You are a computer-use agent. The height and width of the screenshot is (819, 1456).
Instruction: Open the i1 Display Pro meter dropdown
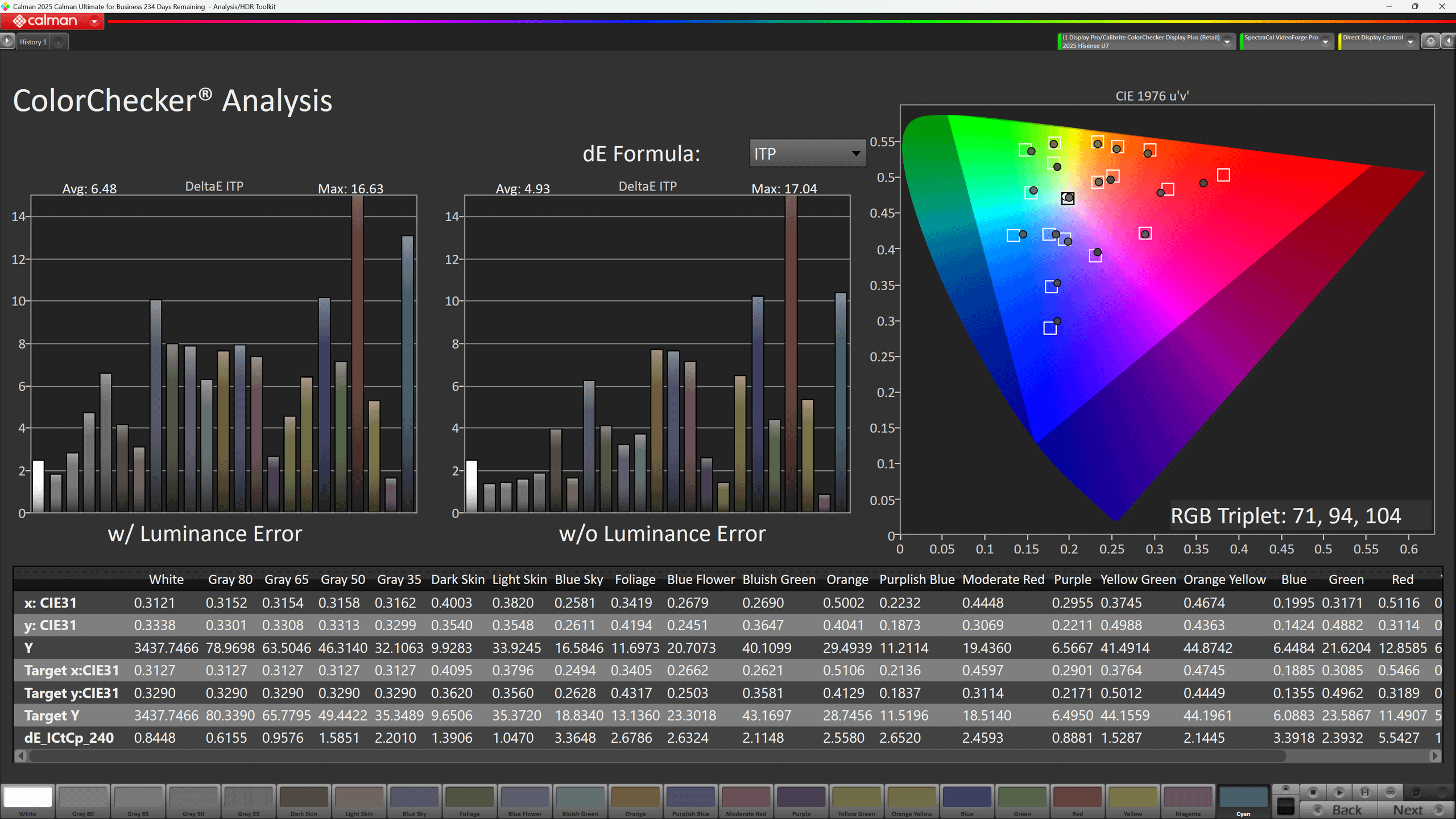[1227, 42]
